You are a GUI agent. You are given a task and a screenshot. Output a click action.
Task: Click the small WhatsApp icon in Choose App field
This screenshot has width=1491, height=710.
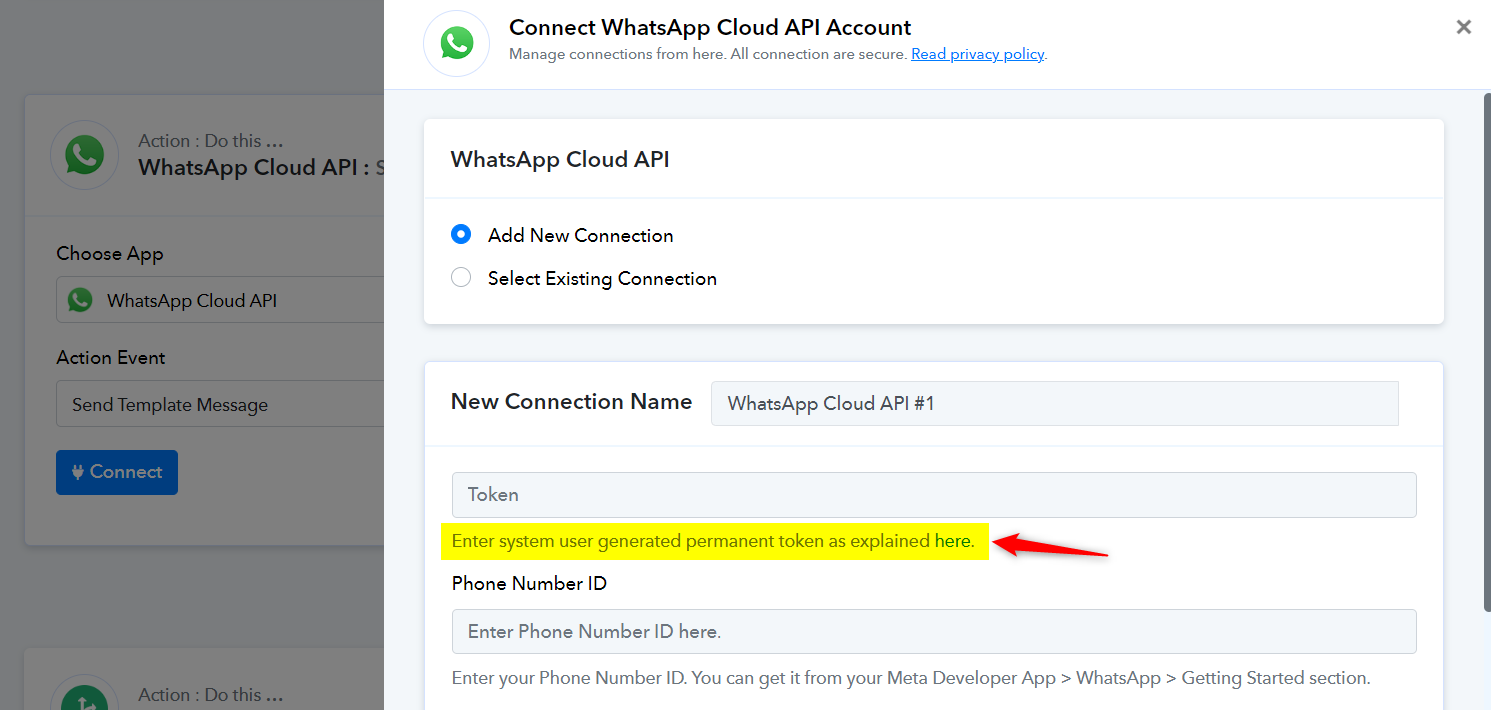pos(80,300)
